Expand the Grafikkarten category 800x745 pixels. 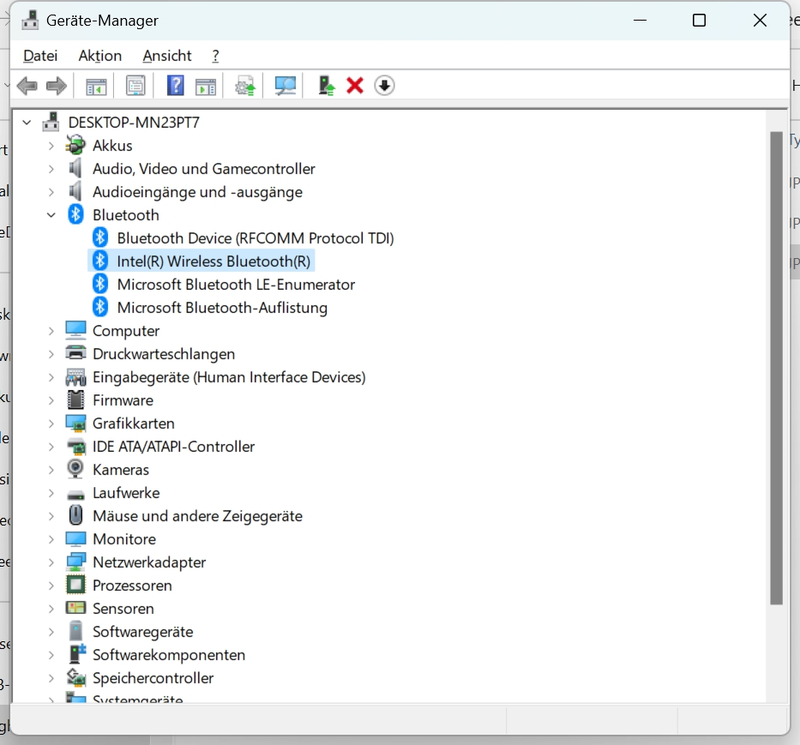click(51, 423)
